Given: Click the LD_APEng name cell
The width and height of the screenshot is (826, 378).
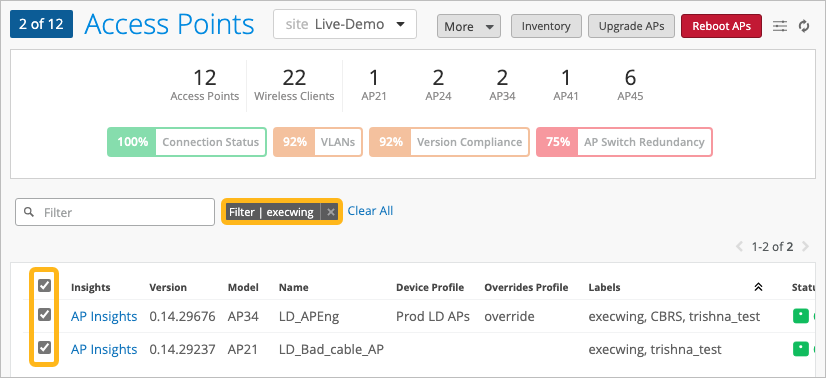Looking at the screenshot, I should click(x=309, y=317).
